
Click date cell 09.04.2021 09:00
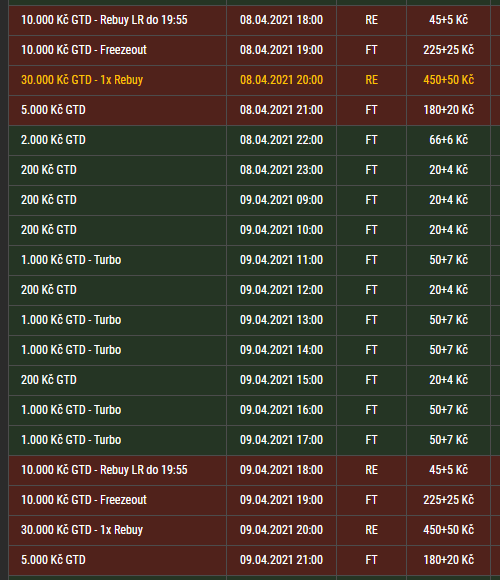(x=281, y=200)
